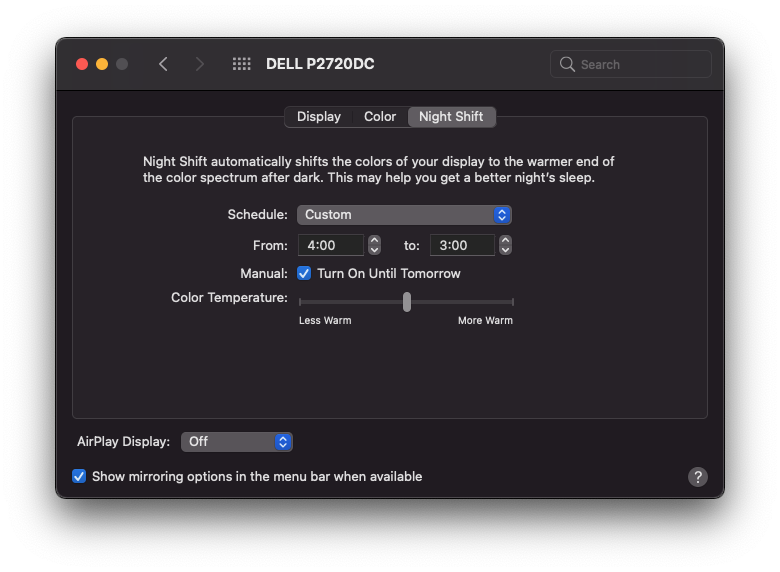Viewport: 780px width, 572px height.
Task: Click the Search text field
Action: [640, 64]
